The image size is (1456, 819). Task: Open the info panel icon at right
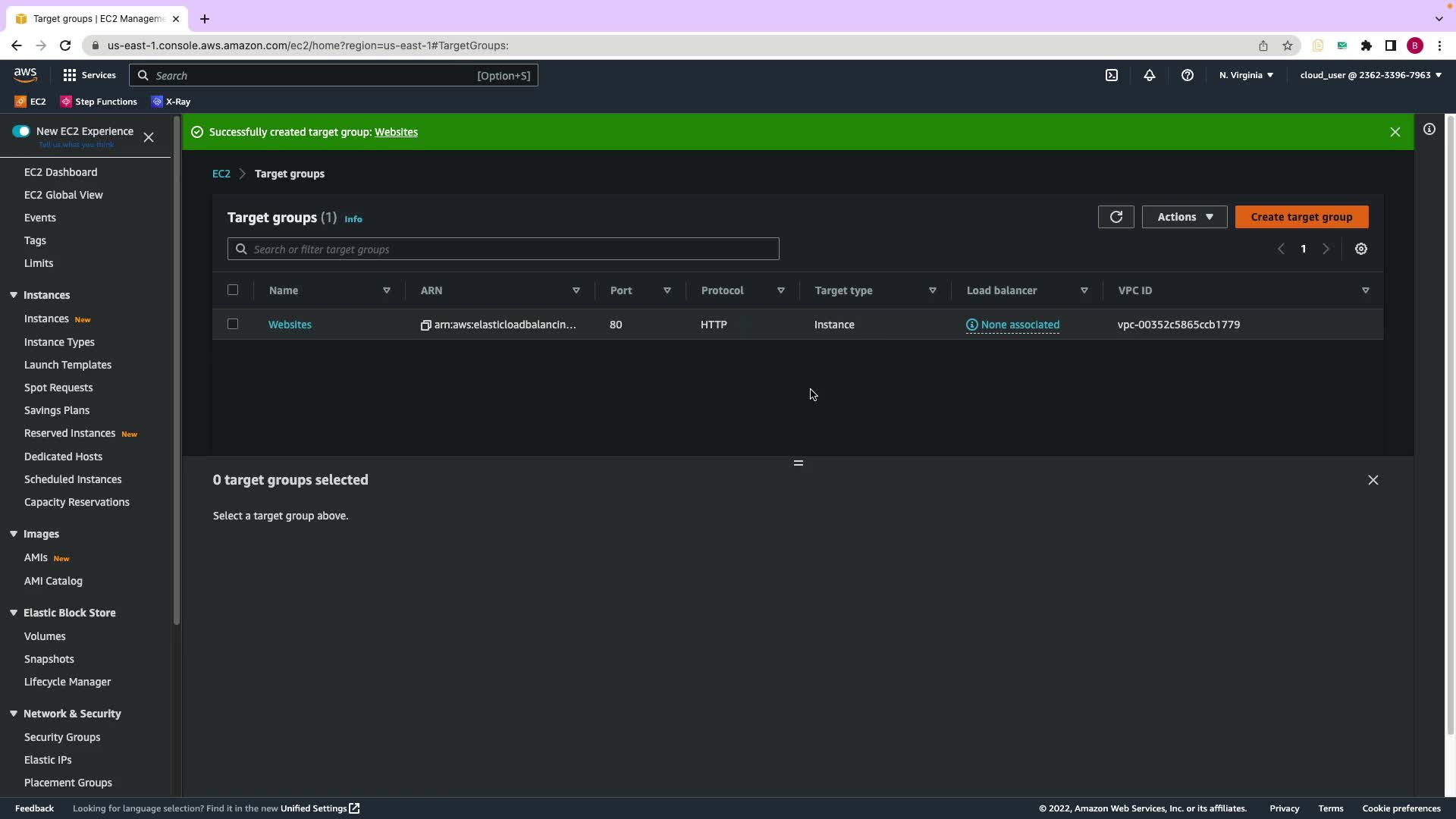click(x=1429, y=130)
